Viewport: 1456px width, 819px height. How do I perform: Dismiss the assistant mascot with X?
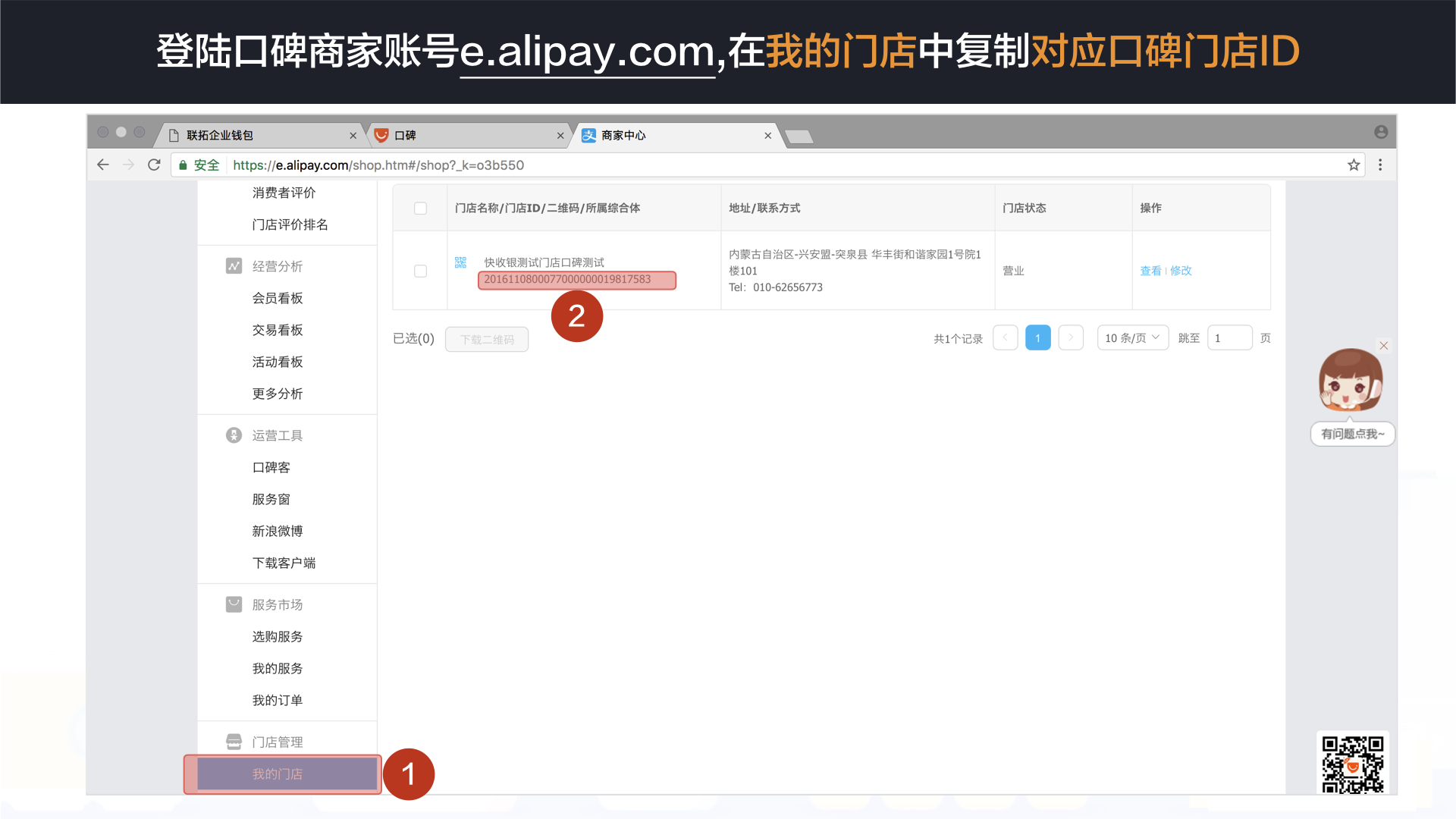[1384, 346]
